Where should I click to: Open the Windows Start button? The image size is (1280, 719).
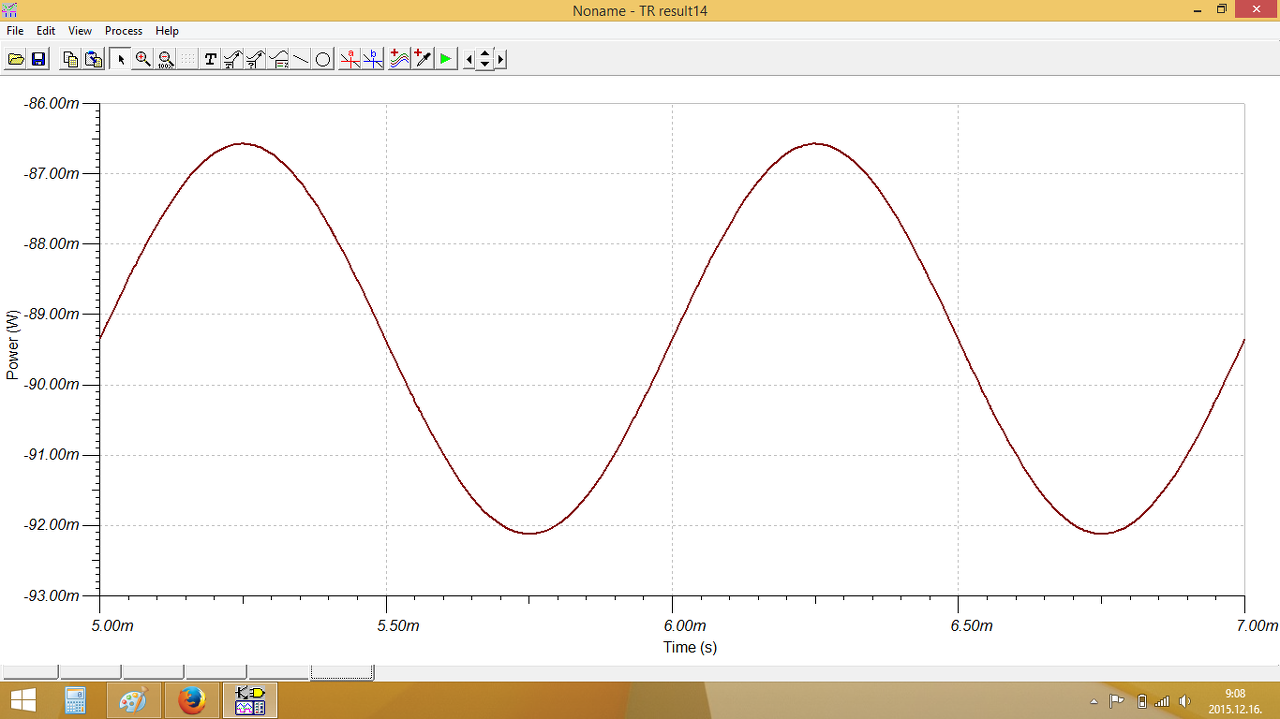(x=22, y=701)
